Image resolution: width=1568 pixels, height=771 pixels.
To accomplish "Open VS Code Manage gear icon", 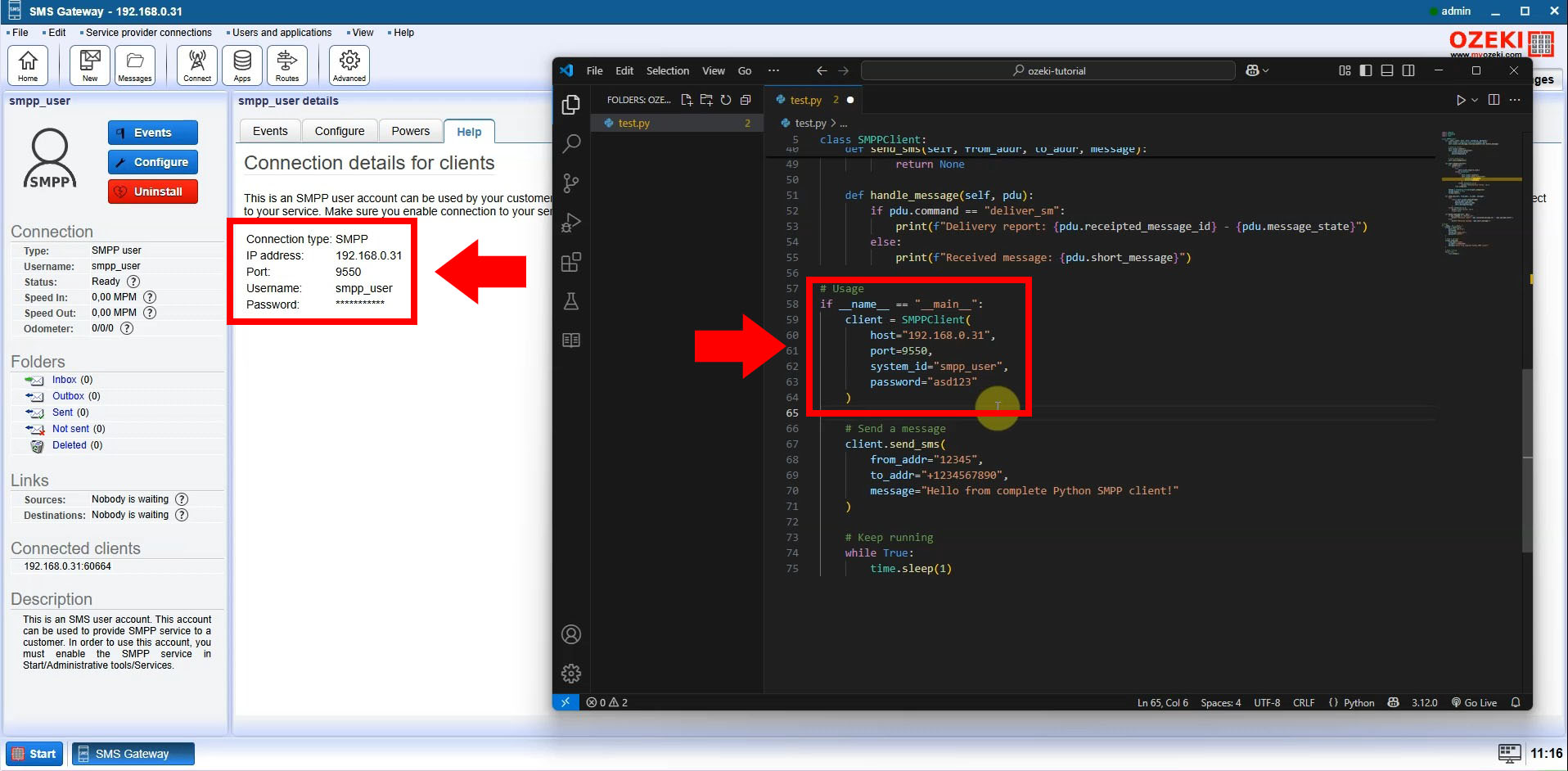I will pos(571,674).
